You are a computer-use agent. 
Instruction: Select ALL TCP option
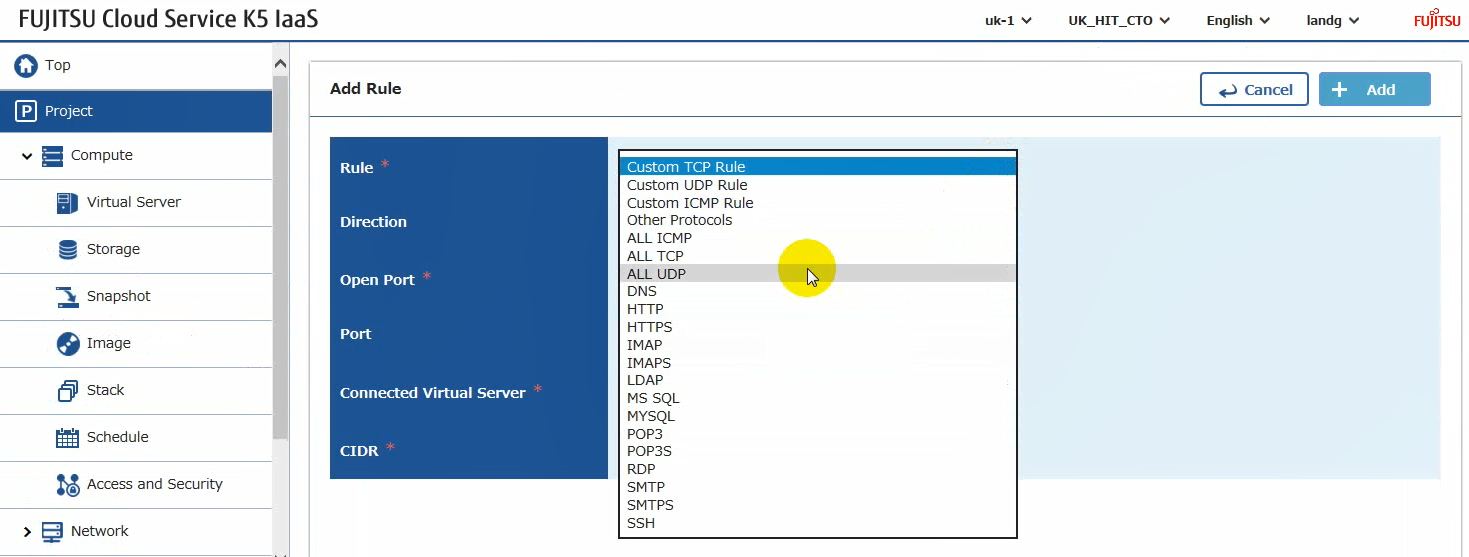[818, 256]
